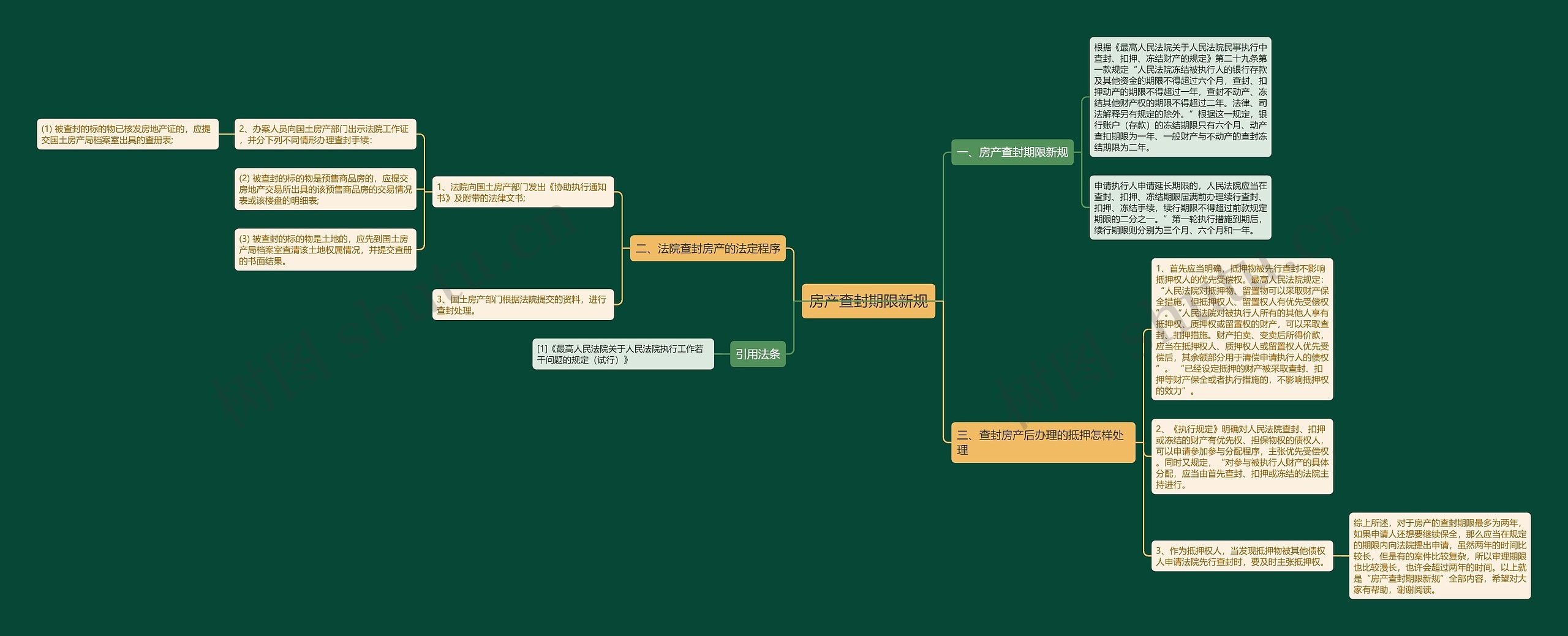Select the cited law note starting with [1]
This screenshot has width=1568, height=636.
[x=622, y=354]
